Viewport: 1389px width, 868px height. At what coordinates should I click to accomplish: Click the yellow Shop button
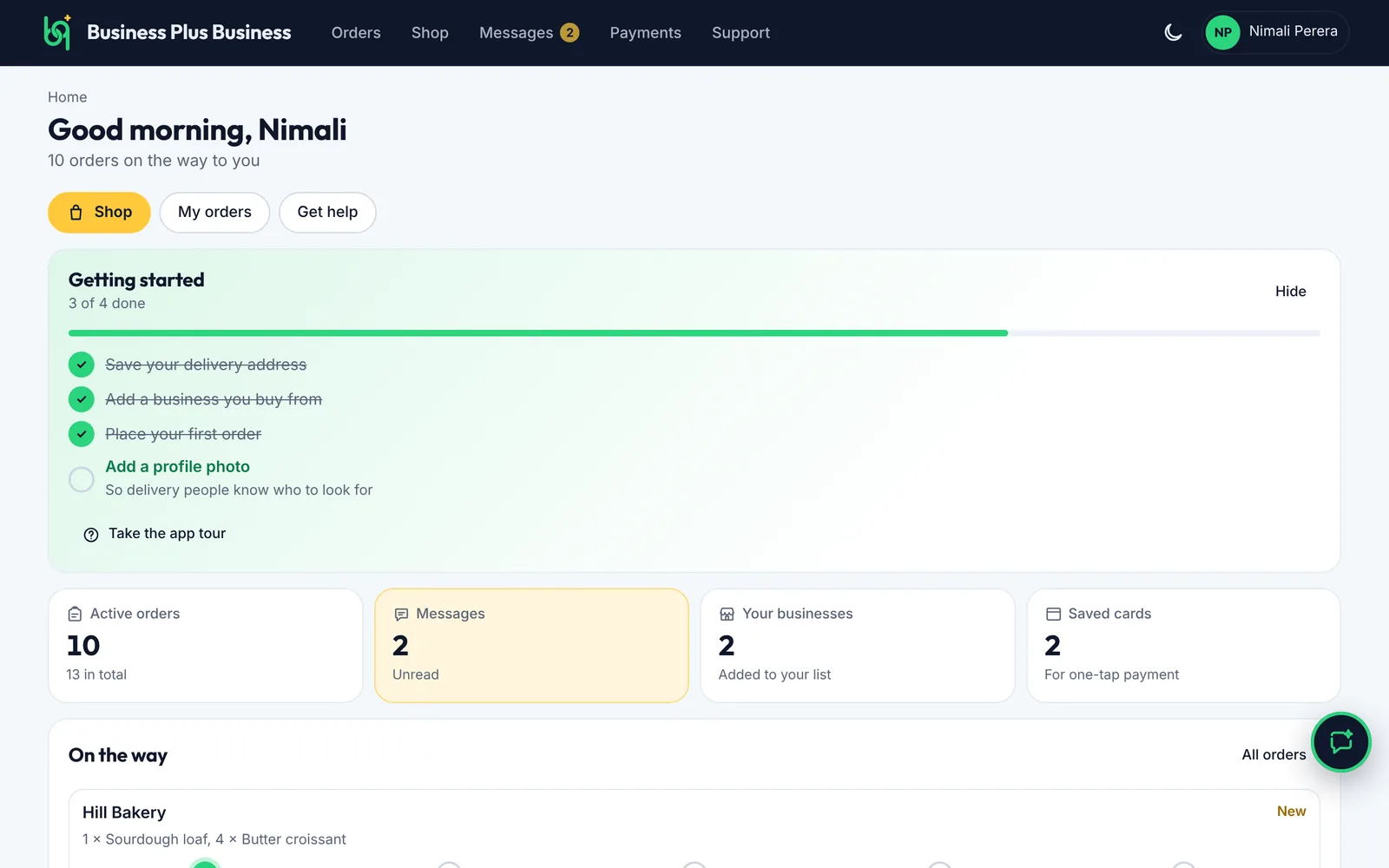(99, 213)
